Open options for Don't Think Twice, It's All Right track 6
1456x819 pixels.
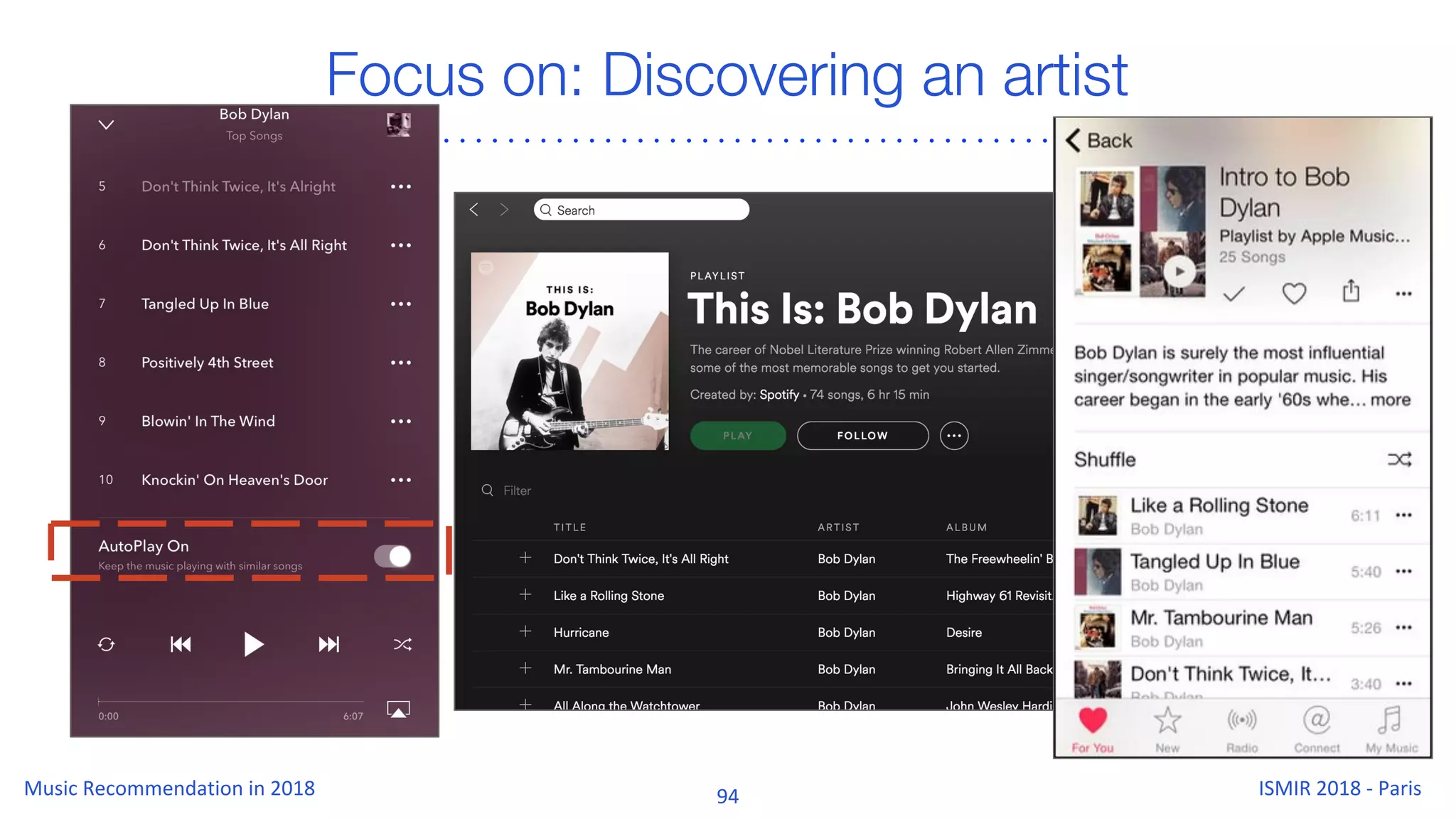[401, 245]
